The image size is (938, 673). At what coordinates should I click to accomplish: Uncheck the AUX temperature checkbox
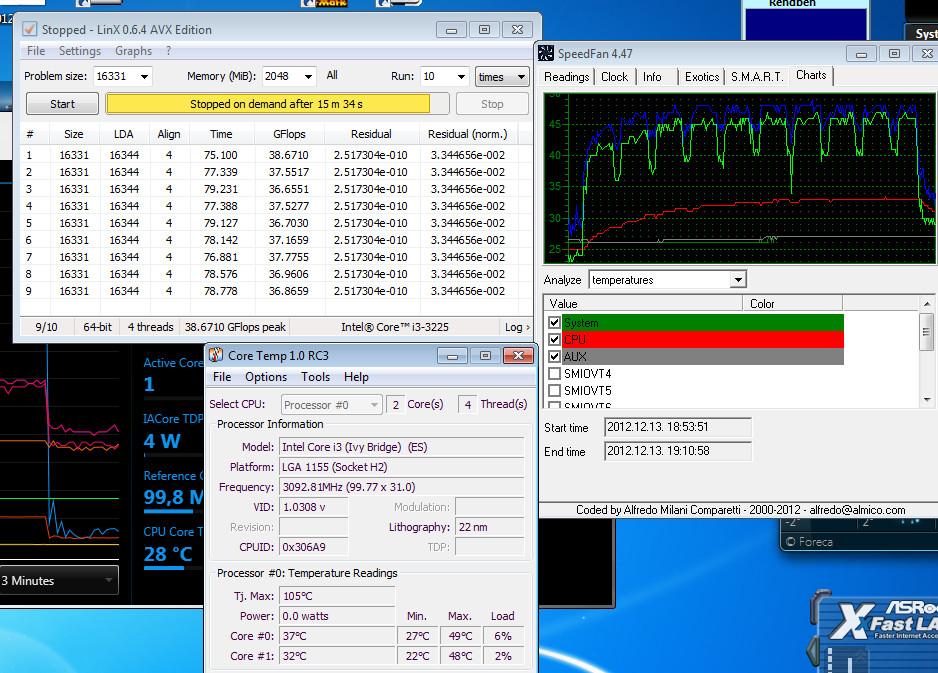(x=555, y=357)
